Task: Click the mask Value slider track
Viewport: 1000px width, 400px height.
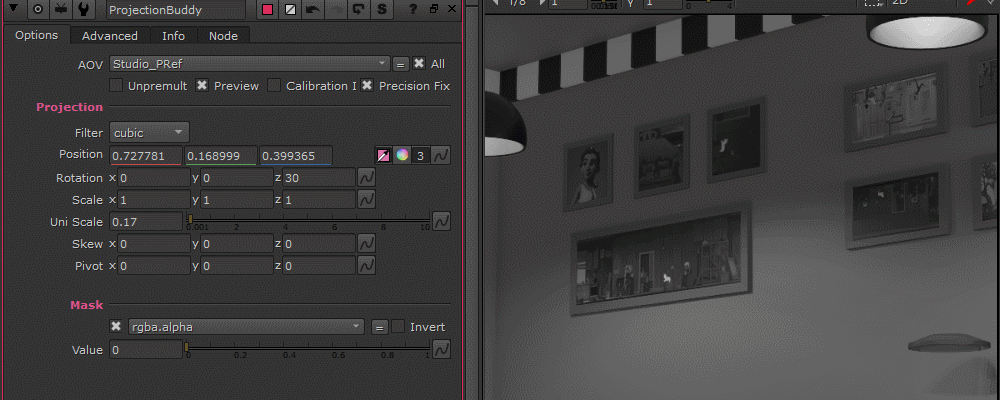Action: 309,348
